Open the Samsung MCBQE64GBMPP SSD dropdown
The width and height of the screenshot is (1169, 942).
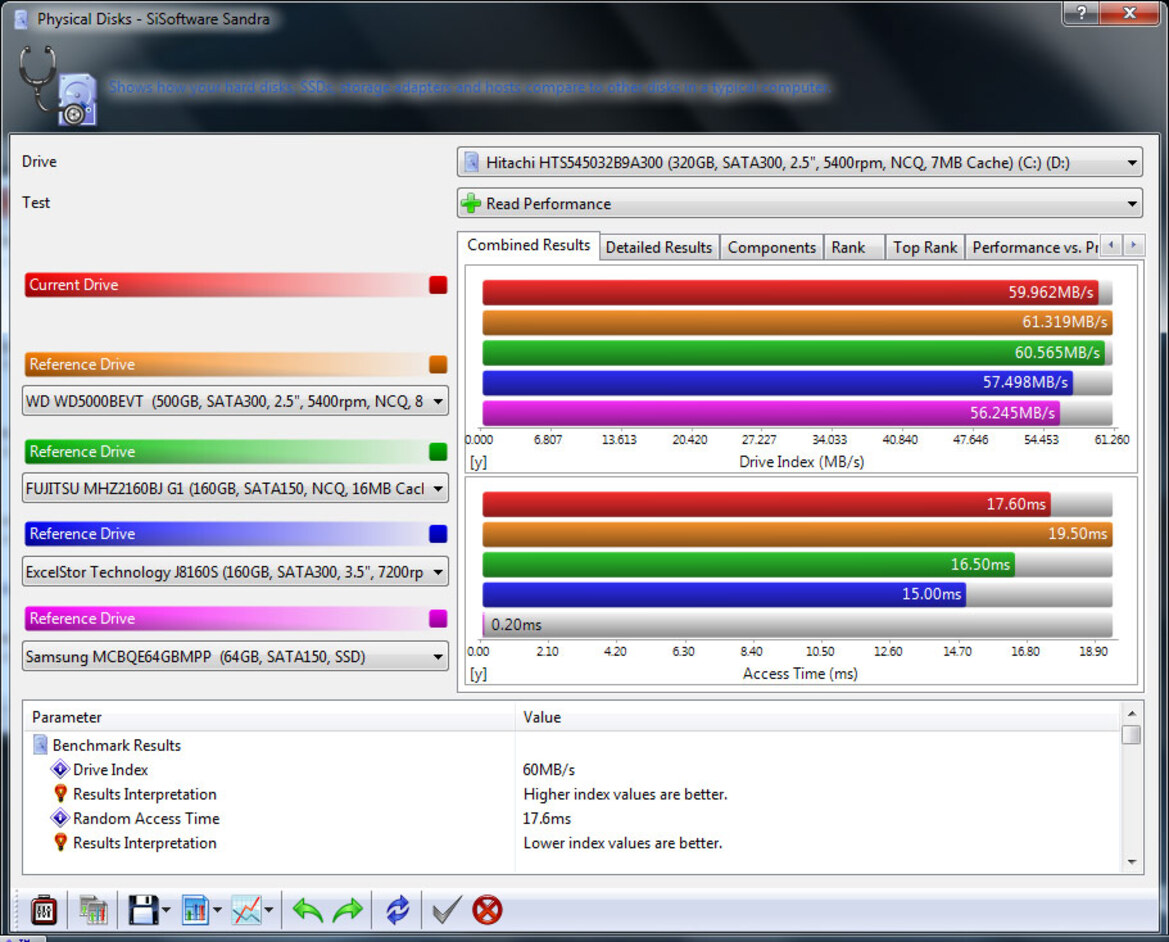point(235,657)
